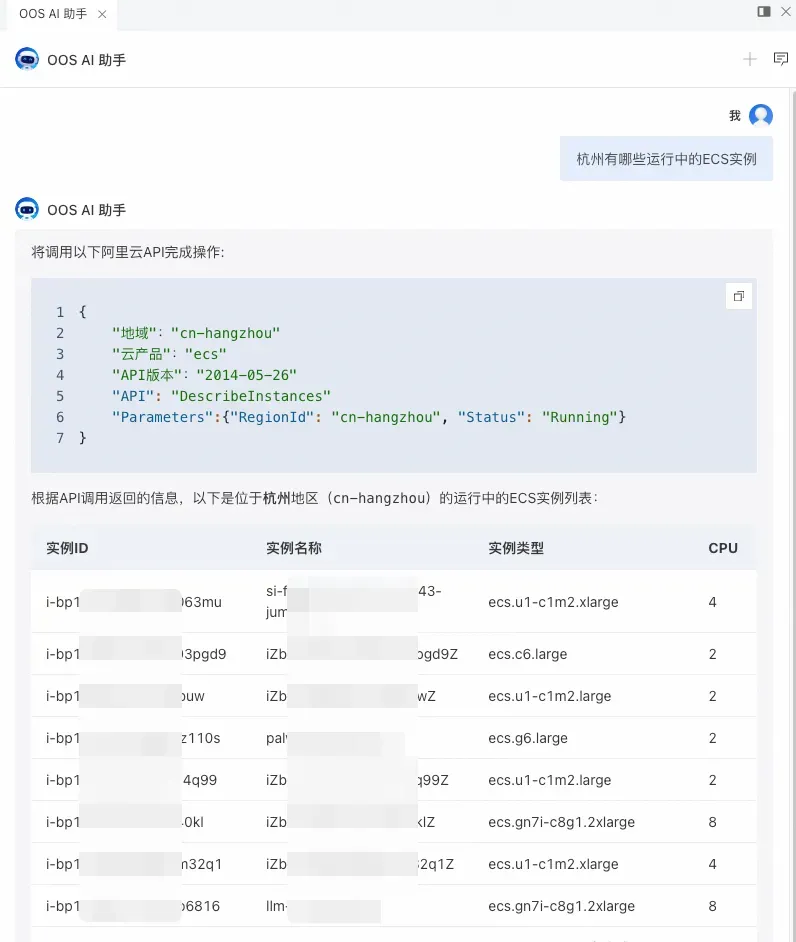Click the 实例类型 column header
The height and width of the screenshot is (942, 796).
point(516,548)
